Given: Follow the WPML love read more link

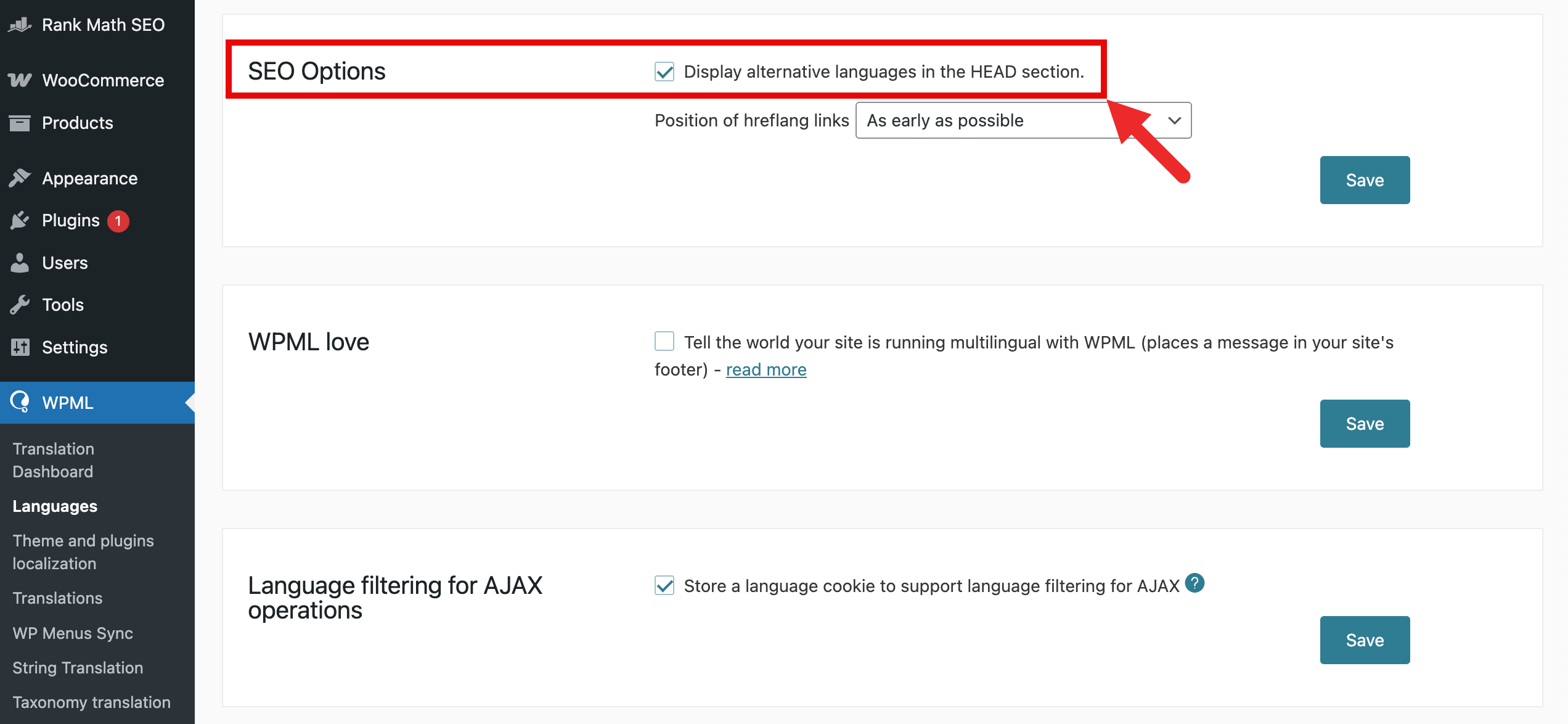Looking at the screenshot, I should [766, 369].
